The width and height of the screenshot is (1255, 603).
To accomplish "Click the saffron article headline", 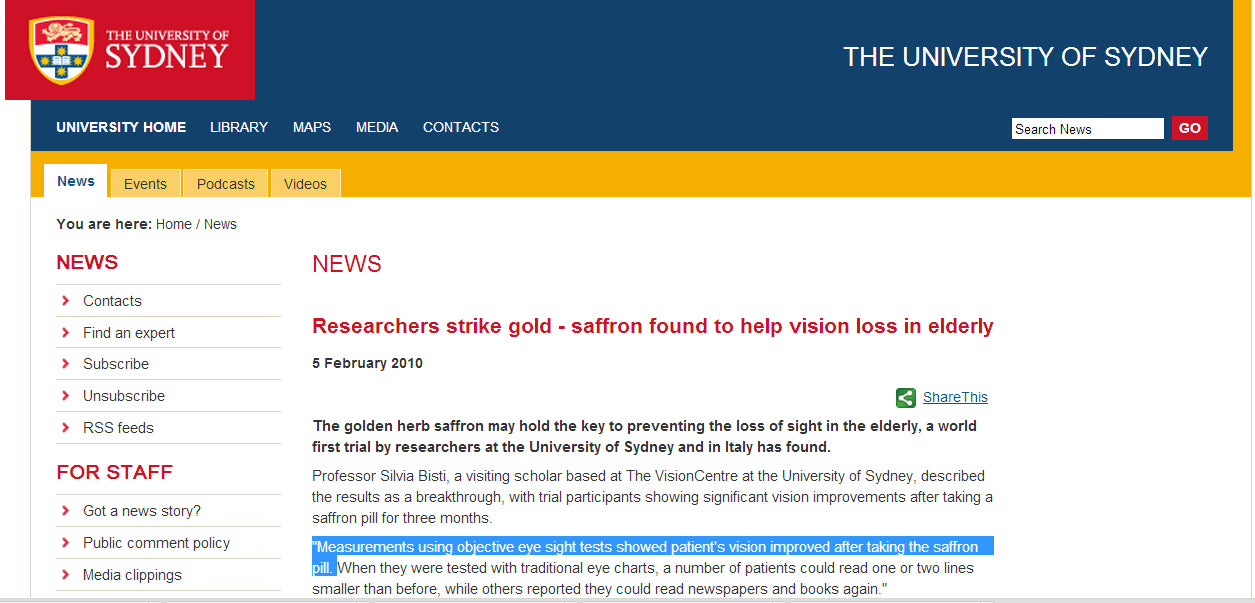I will (652, 325).
